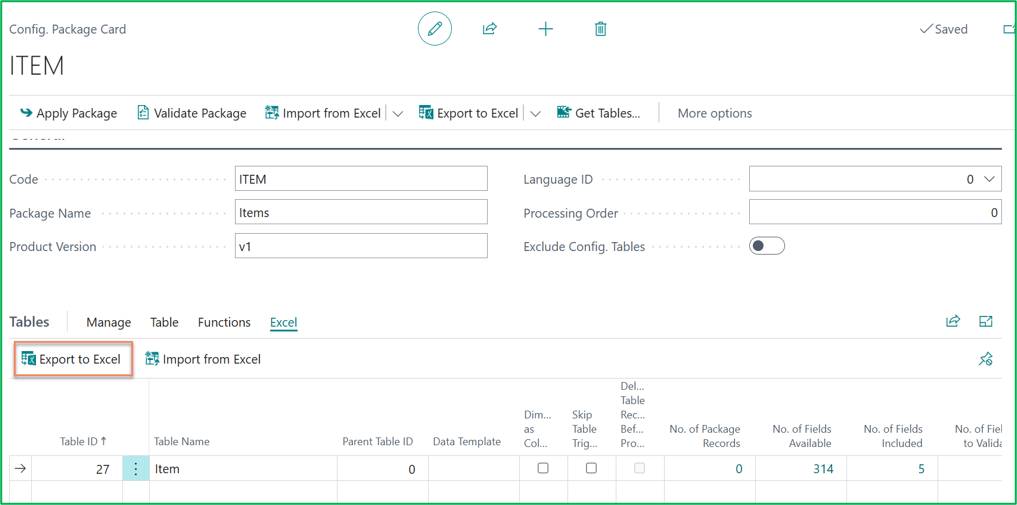
Task: Click Export to Excel in Tables subpage
Action: coord(73,358)
